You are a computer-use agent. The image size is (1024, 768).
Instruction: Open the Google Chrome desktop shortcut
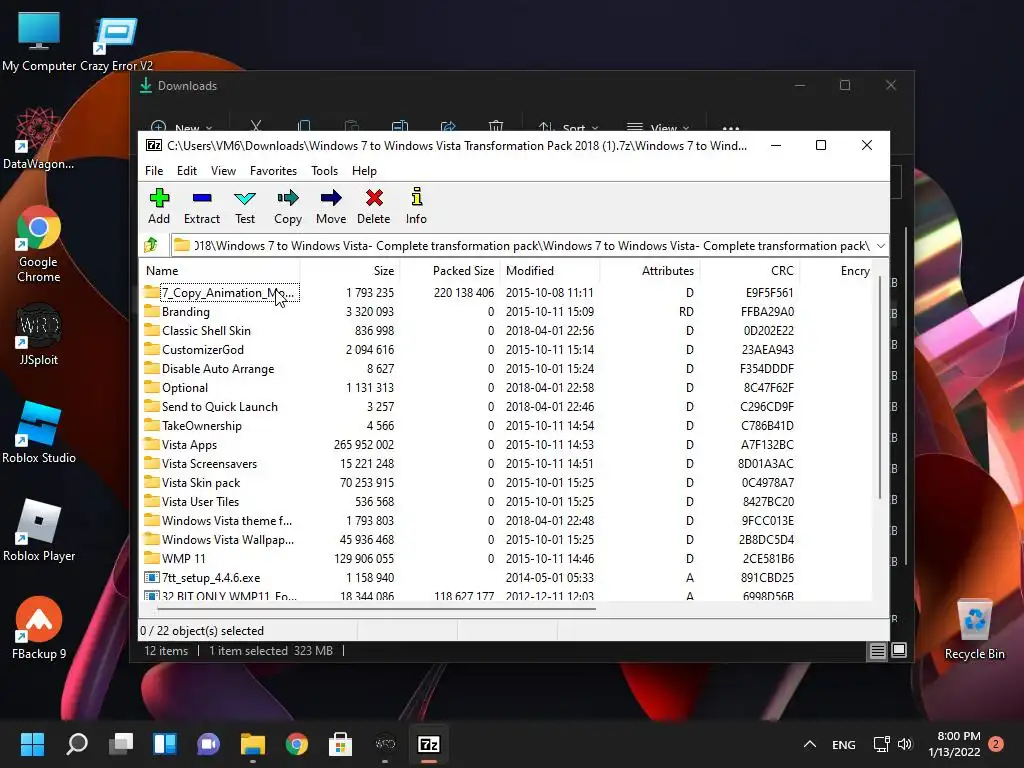click(39, 245)
